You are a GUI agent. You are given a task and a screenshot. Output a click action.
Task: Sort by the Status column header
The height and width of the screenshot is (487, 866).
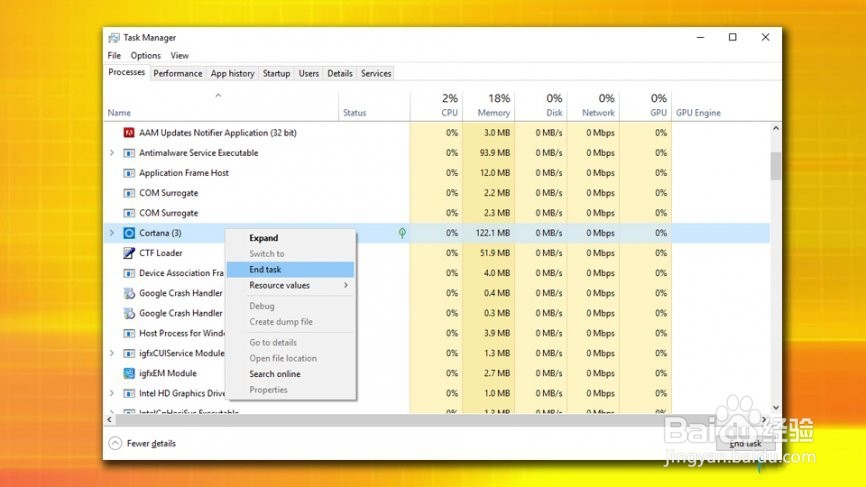tap(374, 106)
